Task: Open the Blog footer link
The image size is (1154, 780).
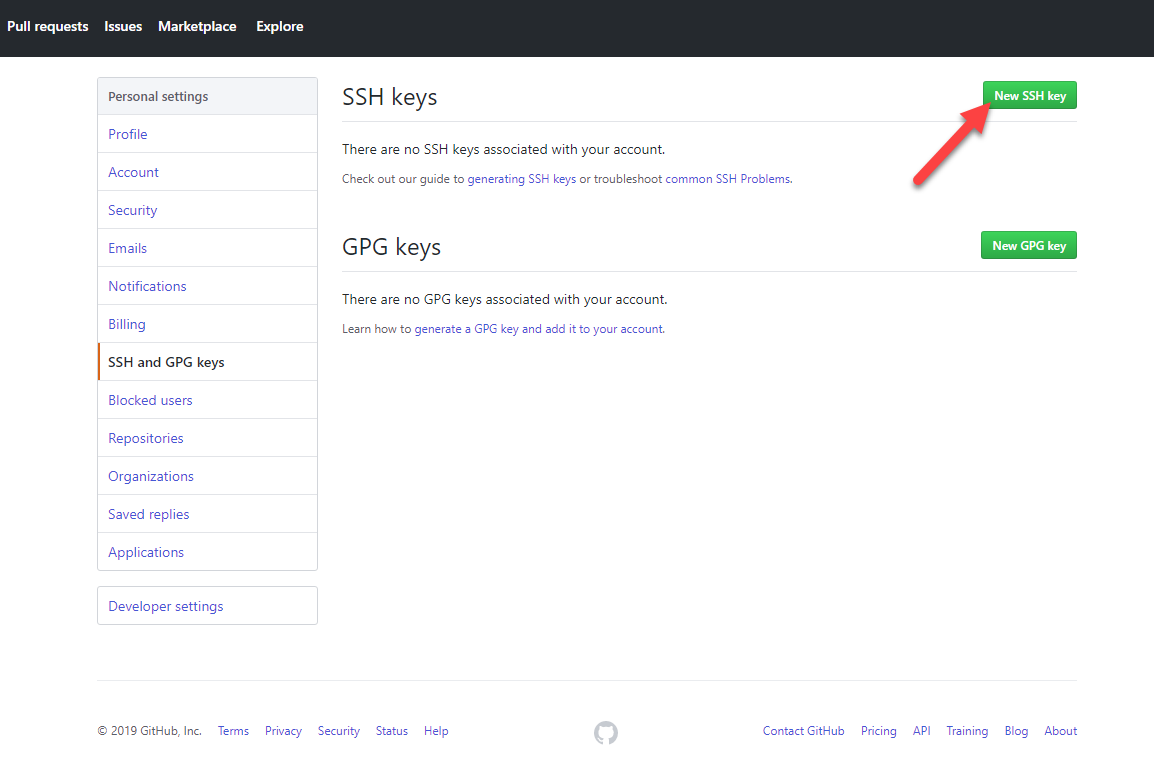Action: [1016, 731]
